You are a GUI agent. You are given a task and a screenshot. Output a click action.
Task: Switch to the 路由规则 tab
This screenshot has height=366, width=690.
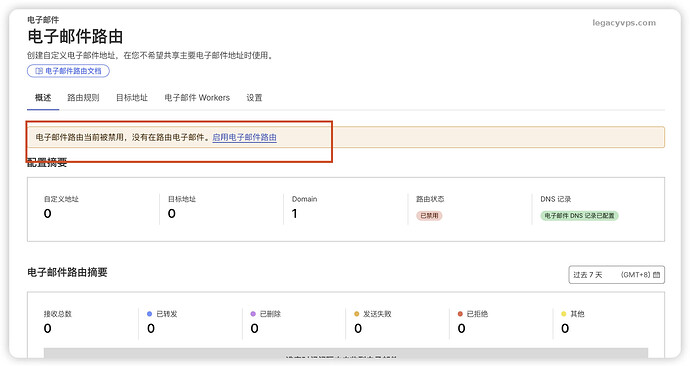tap(83, 98)
